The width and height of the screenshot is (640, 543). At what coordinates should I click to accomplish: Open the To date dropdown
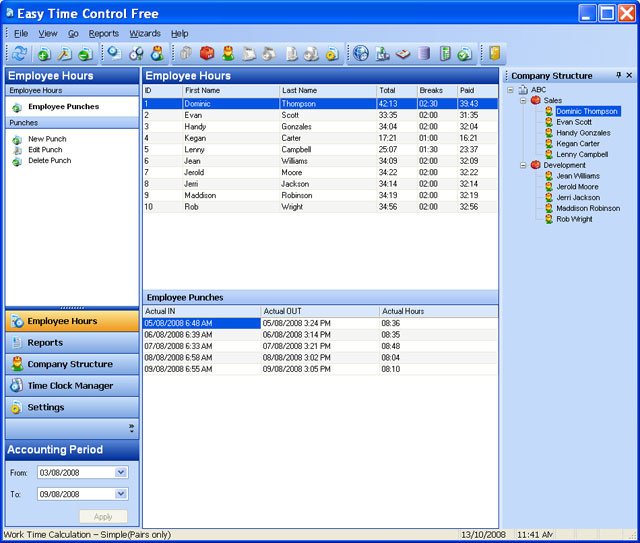[121, 494]
